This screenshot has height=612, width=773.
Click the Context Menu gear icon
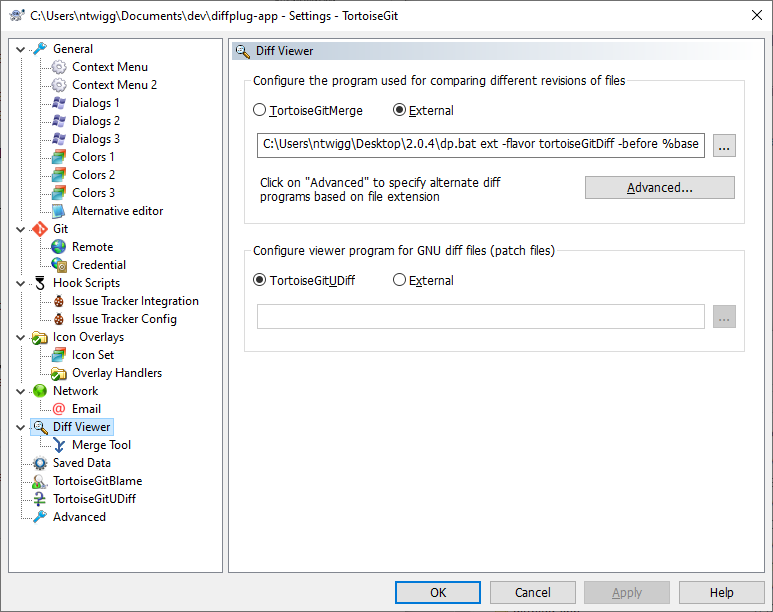point(59,67)
